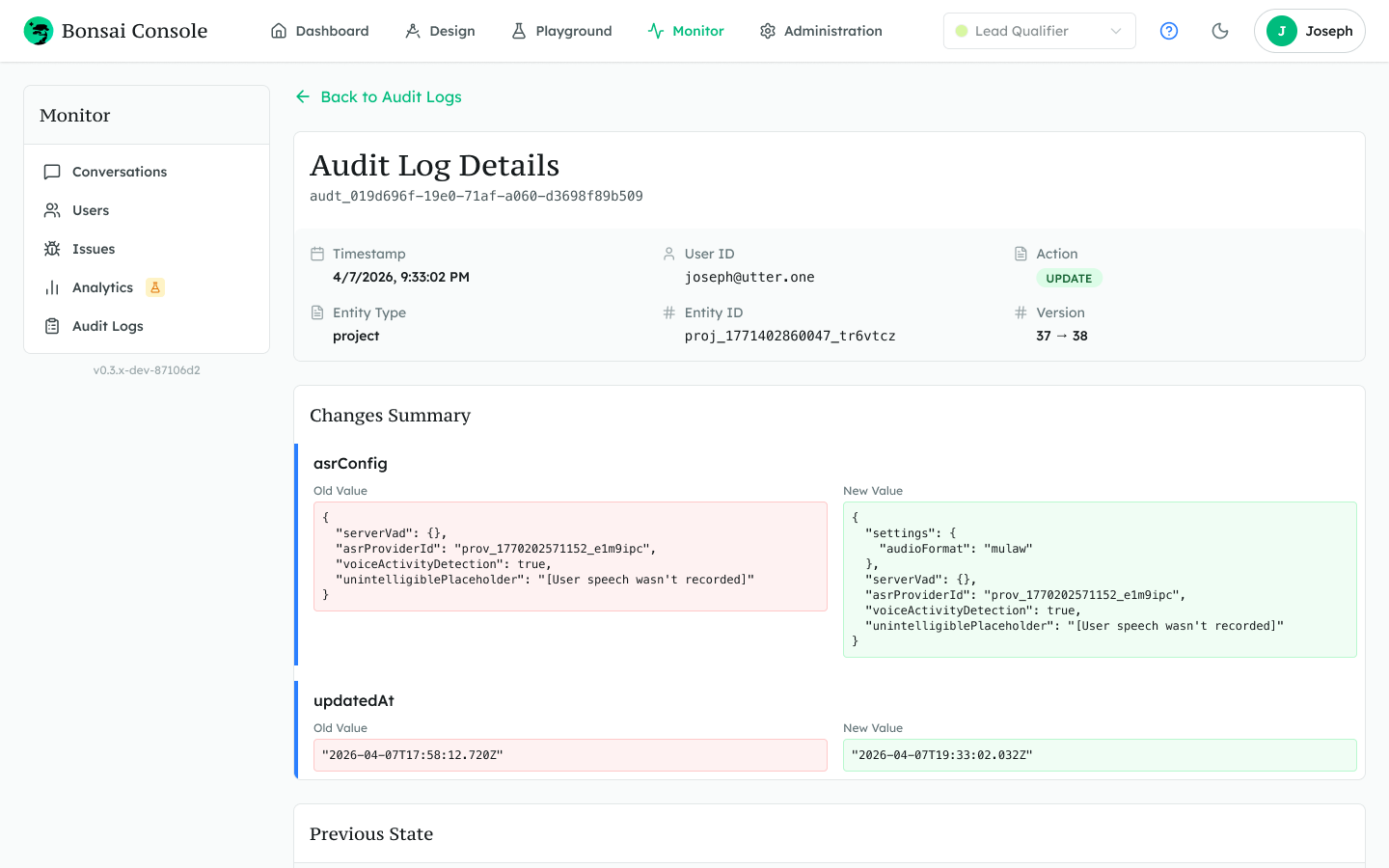Click the Conversations chat bubble icon

pos(52,172)
